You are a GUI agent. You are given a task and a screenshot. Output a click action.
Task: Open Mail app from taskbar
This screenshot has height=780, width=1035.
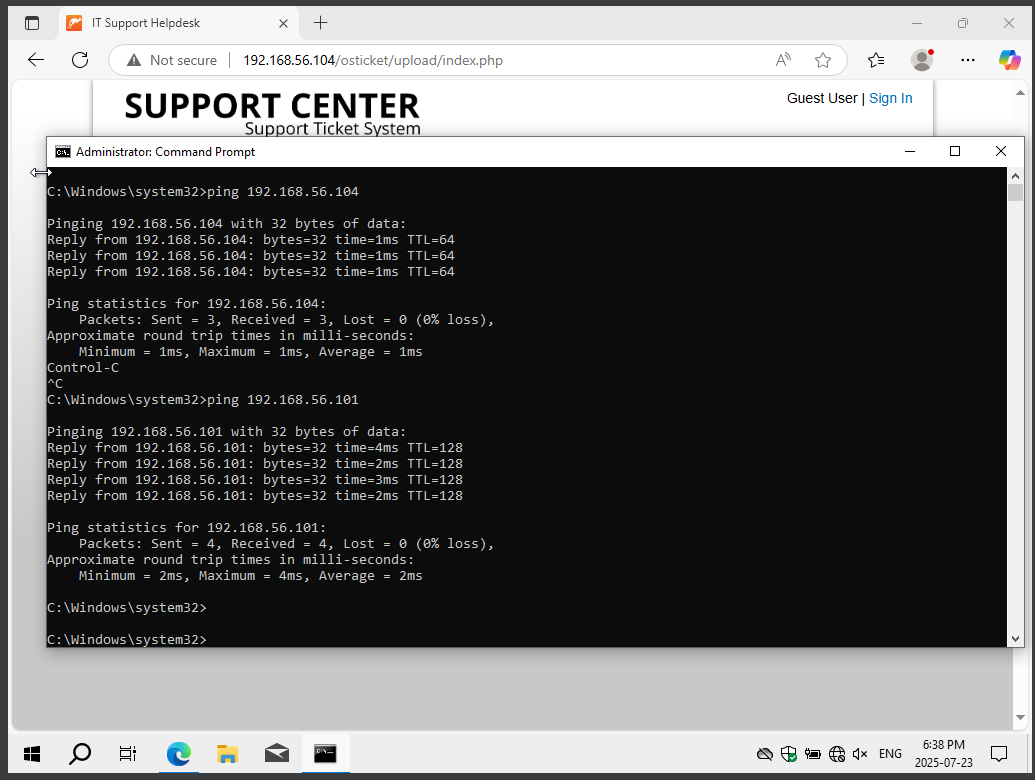[x=277, y=754]
